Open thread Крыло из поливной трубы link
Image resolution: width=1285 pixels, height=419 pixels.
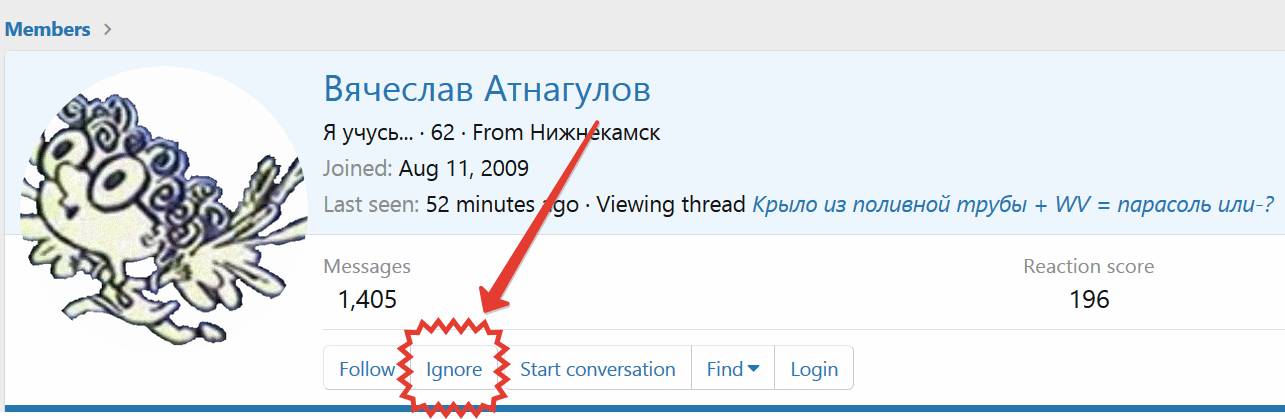coord(1012,205)
